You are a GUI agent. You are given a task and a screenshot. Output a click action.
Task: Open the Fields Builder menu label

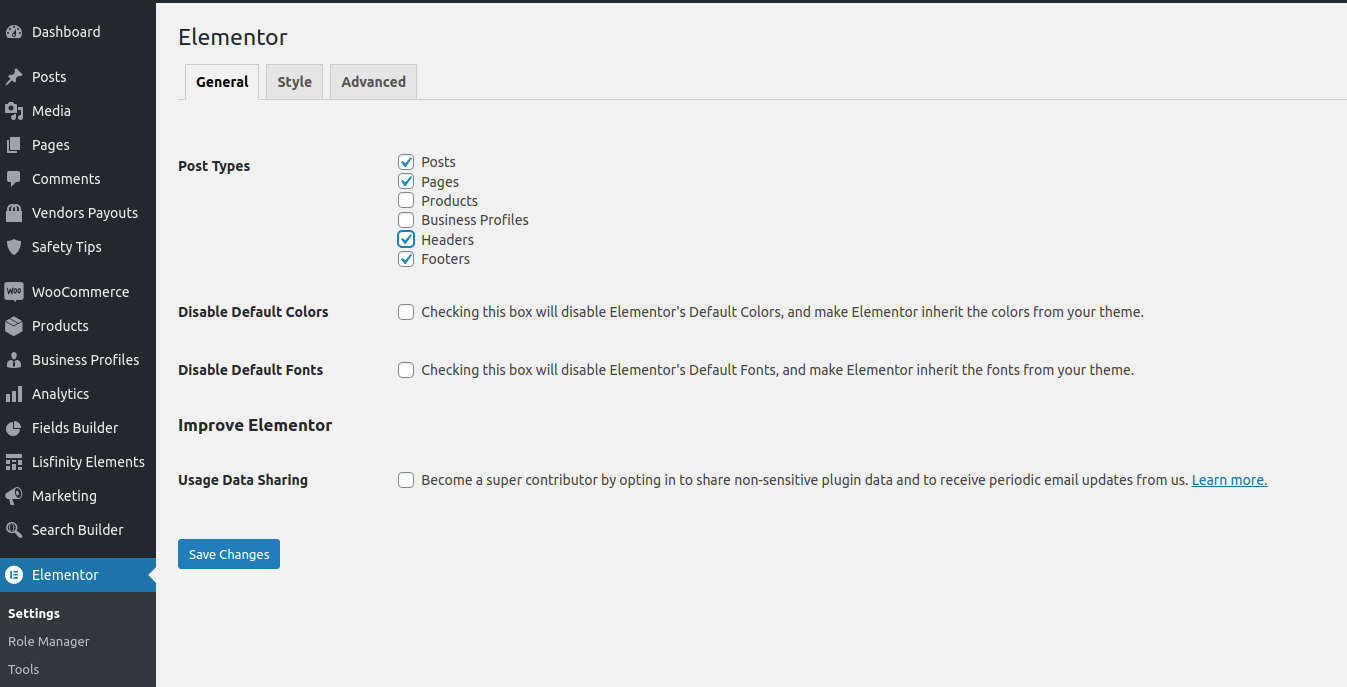click(x=75, y=428)
